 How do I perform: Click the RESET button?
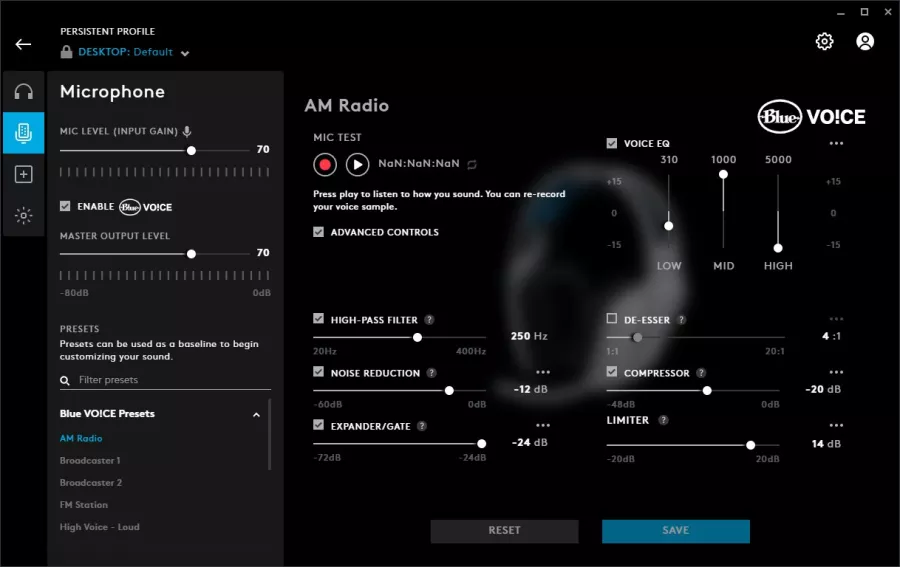tap(505, 531)
